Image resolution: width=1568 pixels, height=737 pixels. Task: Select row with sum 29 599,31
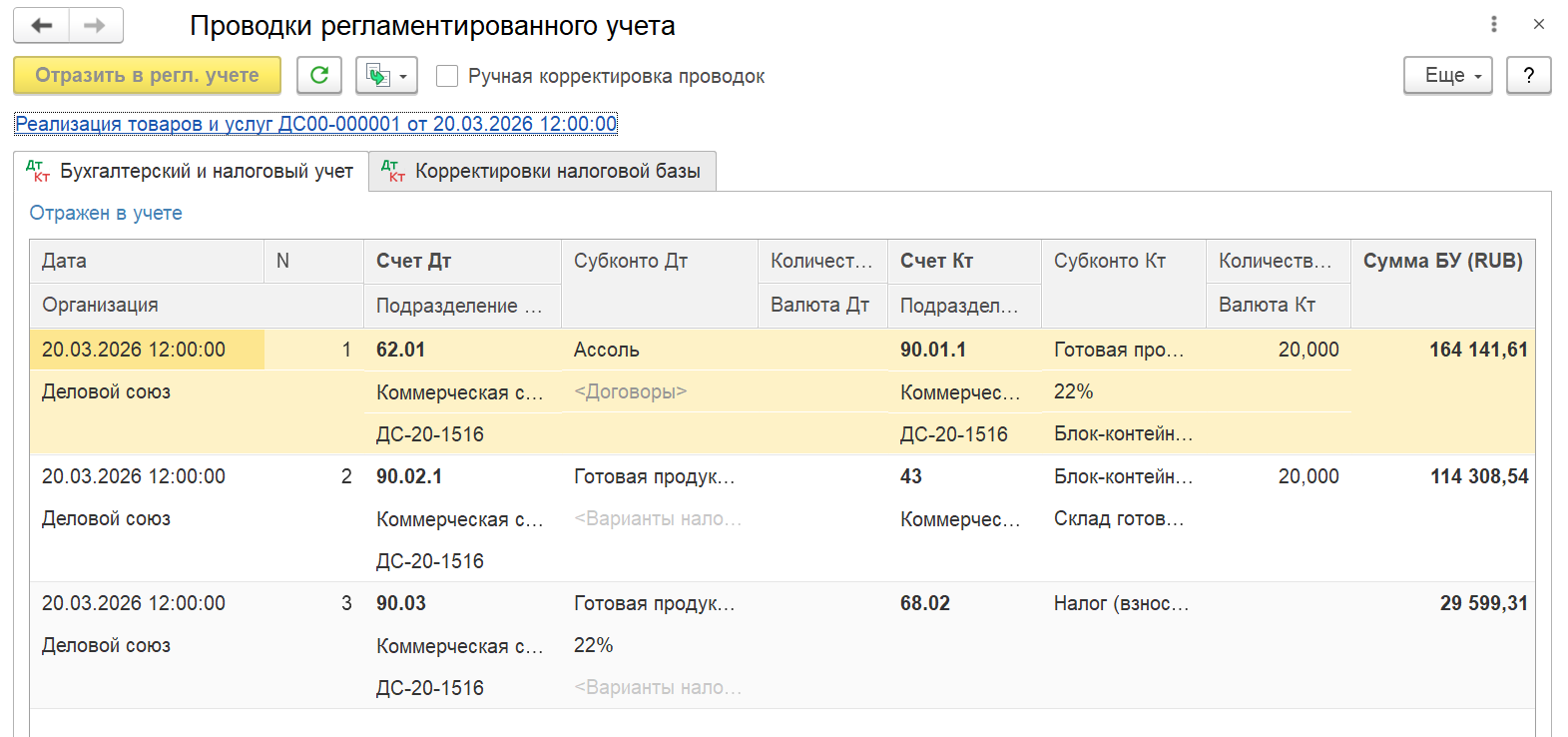[x=783, y=645]
